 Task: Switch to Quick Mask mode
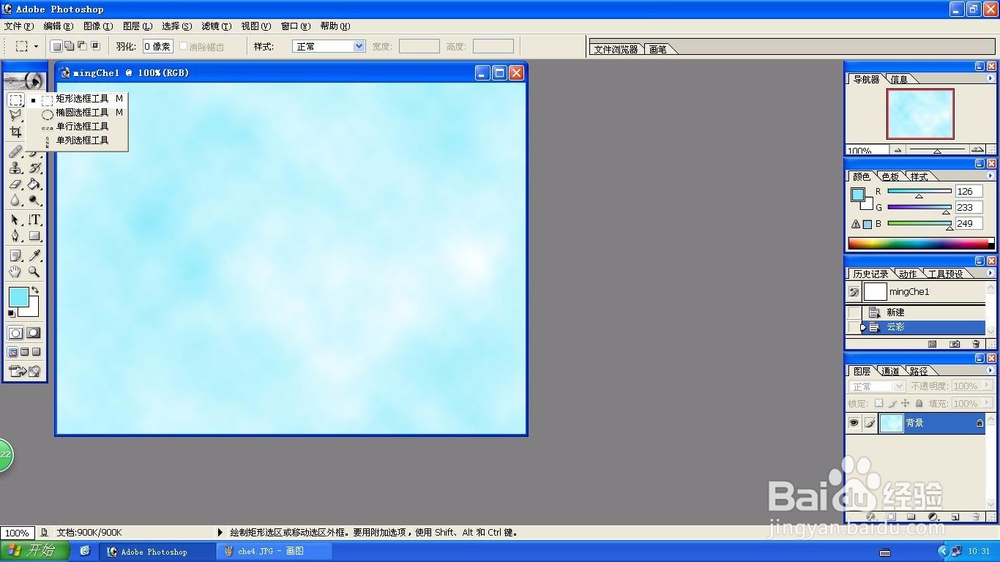coord(34,333)
